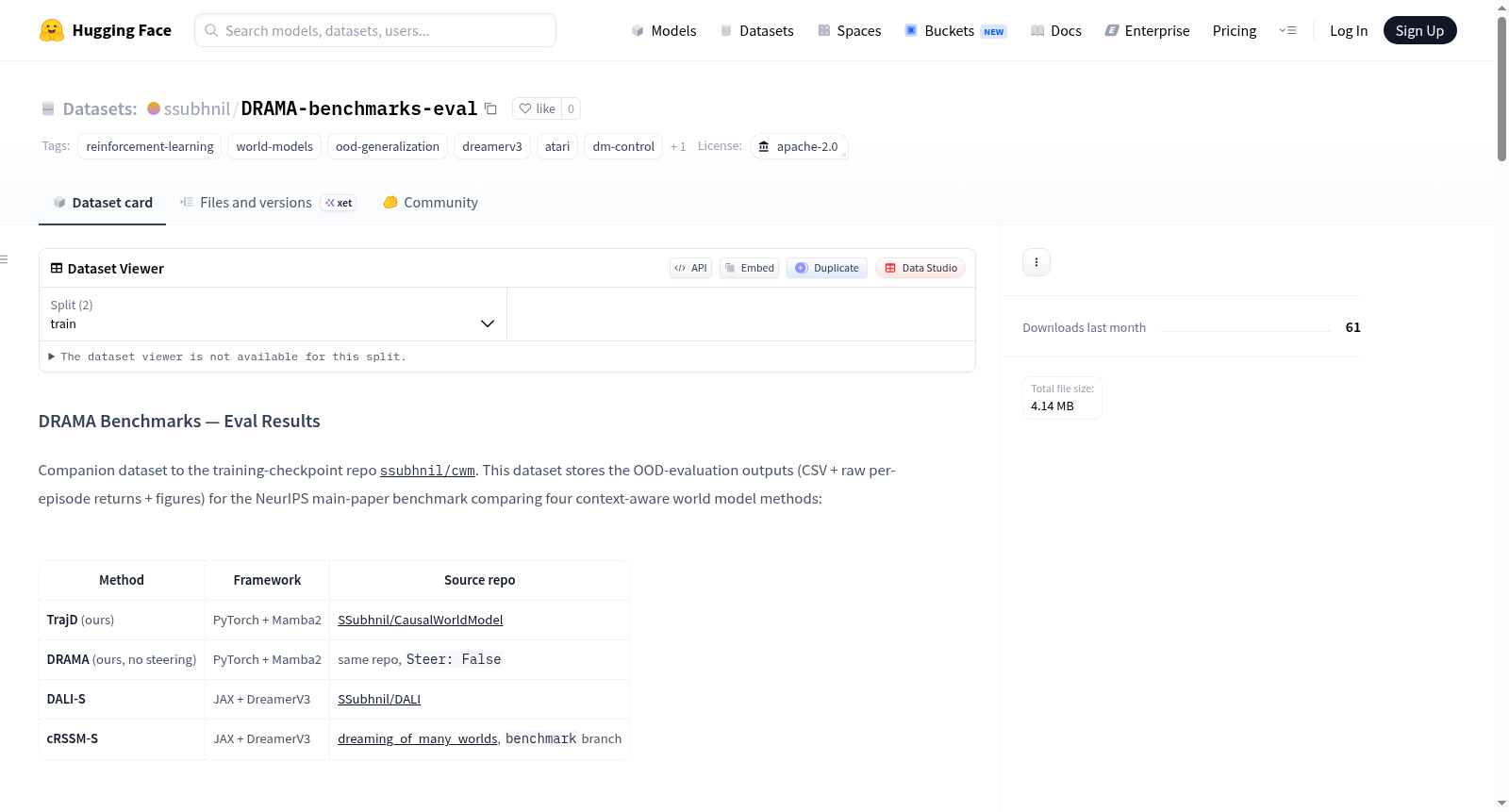Expand the Split train dropdown
Viewport: 1509px width, 812px height.
point(273,314)
